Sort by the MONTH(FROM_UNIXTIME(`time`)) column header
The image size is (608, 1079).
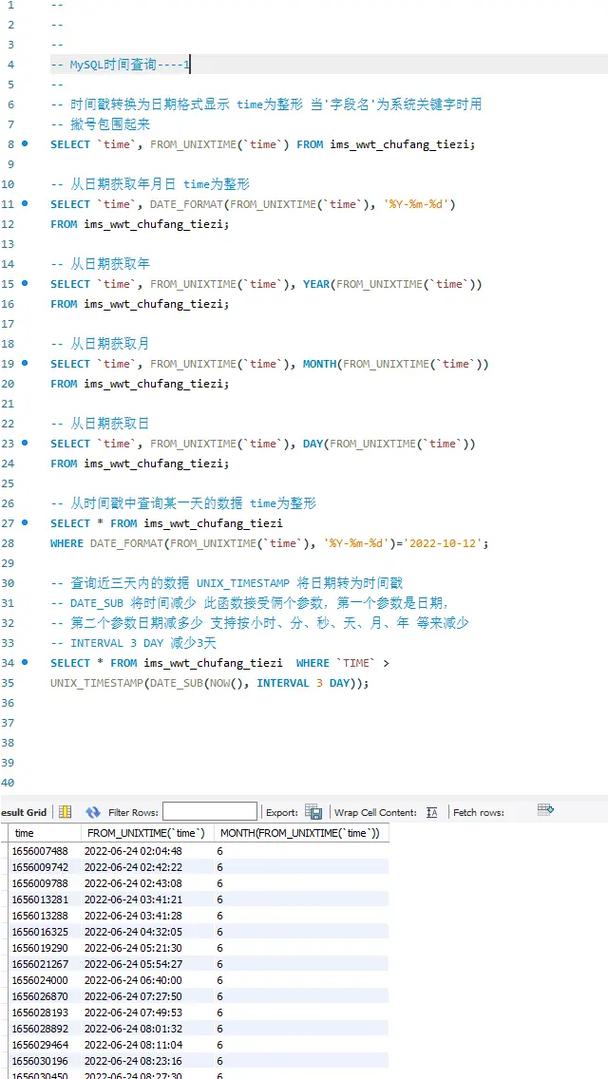(301, 833)
